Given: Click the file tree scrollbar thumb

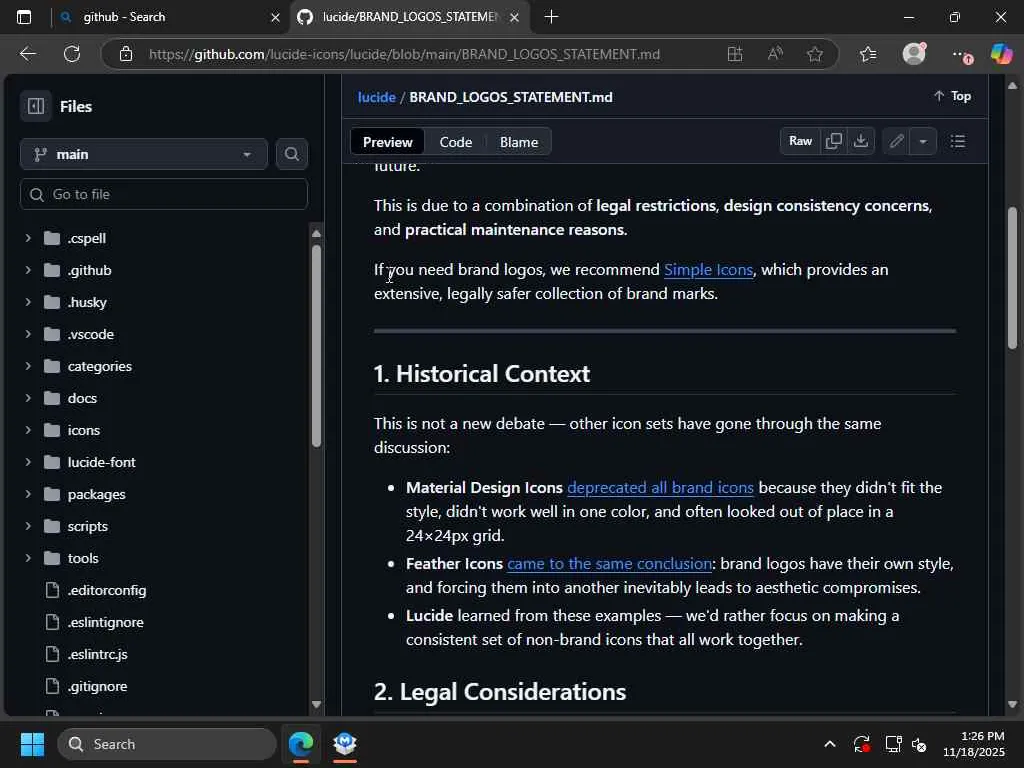Looking at the screenshot, I should pos(316,346).
